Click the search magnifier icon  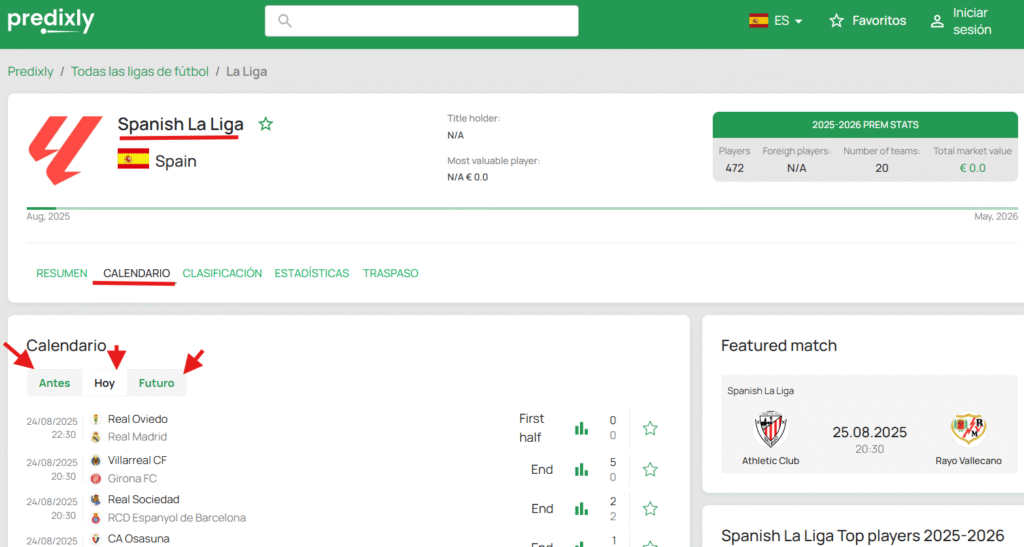(285, 21)
